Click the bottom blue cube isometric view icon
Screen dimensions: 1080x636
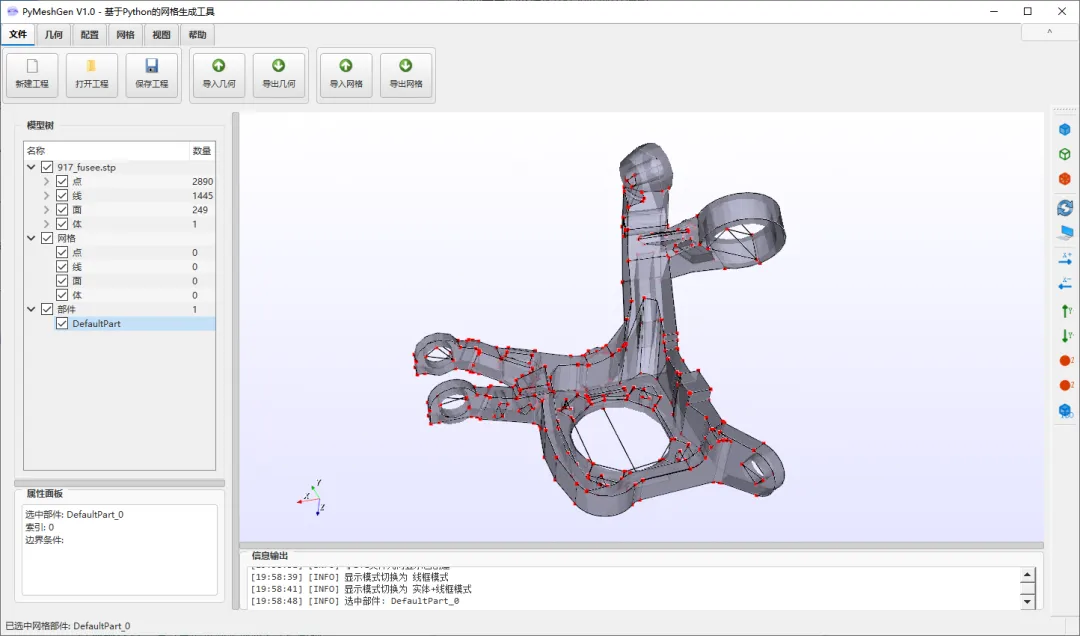(1065, 411)
